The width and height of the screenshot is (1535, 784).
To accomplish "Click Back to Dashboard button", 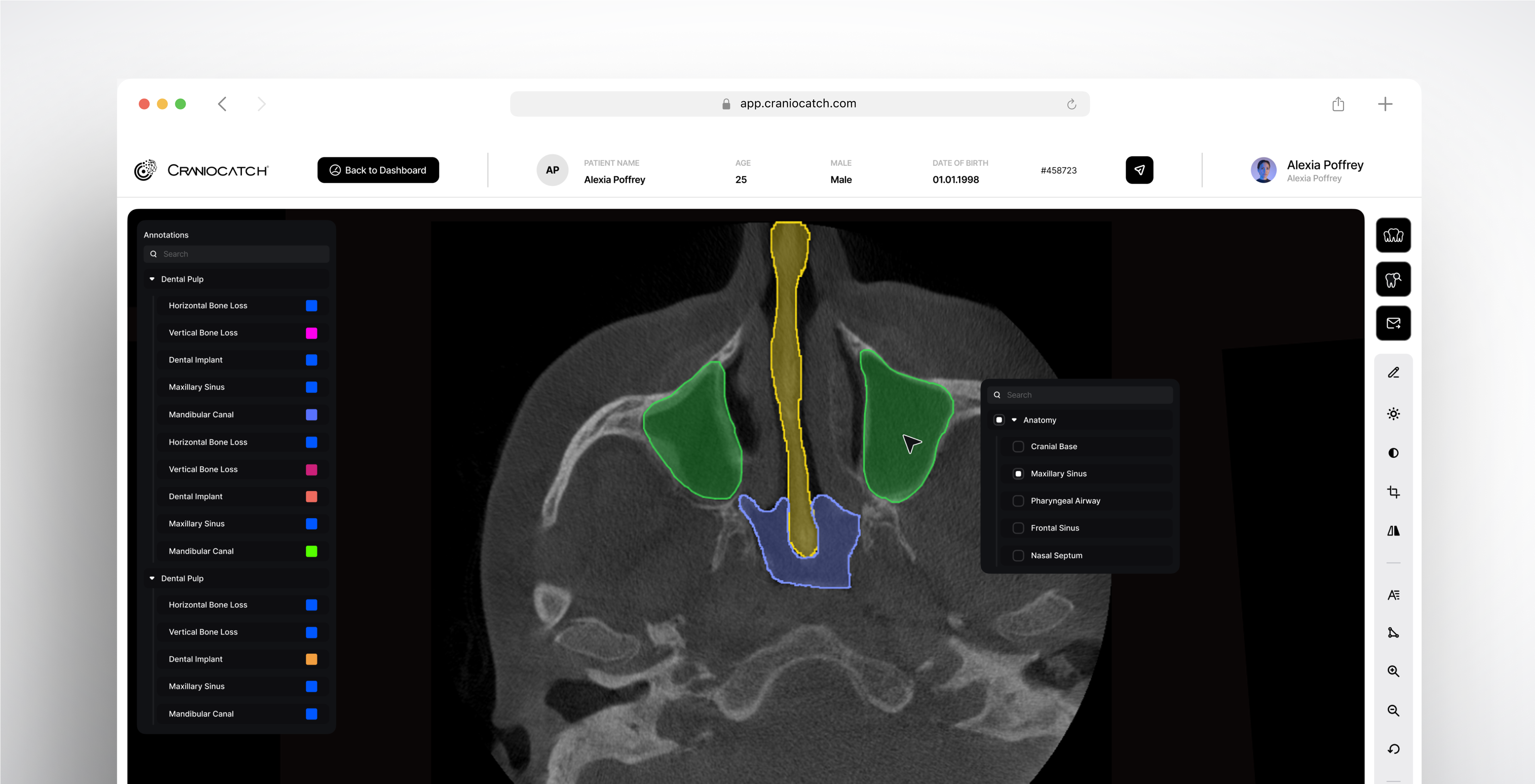I will coord(378,170).
